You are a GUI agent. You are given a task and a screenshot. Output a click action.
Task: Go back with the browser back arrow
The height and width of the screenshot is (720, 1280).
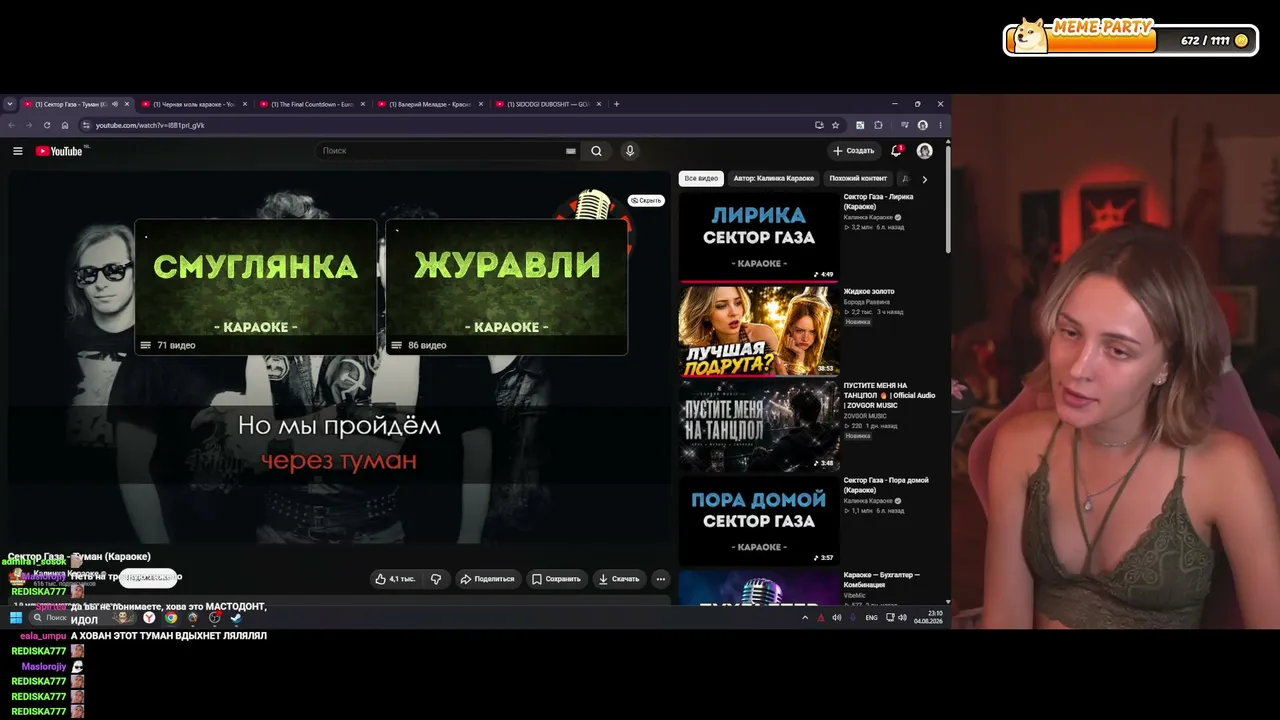click(x=12, y=125)
